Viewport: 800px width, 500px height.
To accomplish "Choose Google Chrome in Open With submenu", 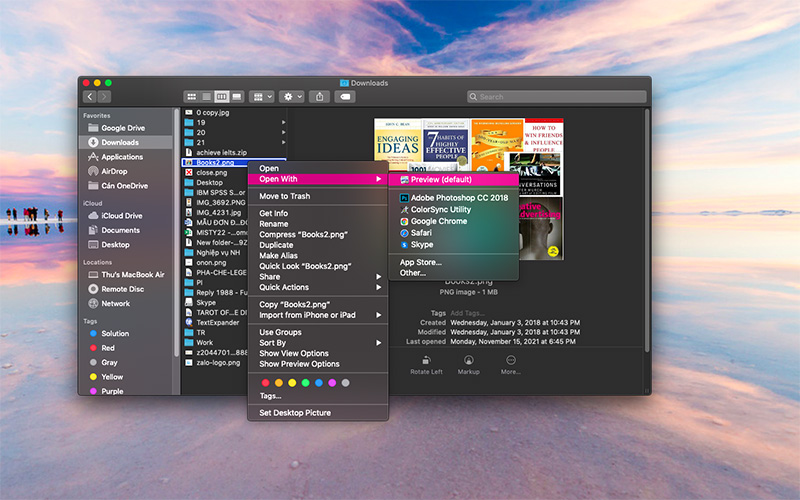I will 438,221.
